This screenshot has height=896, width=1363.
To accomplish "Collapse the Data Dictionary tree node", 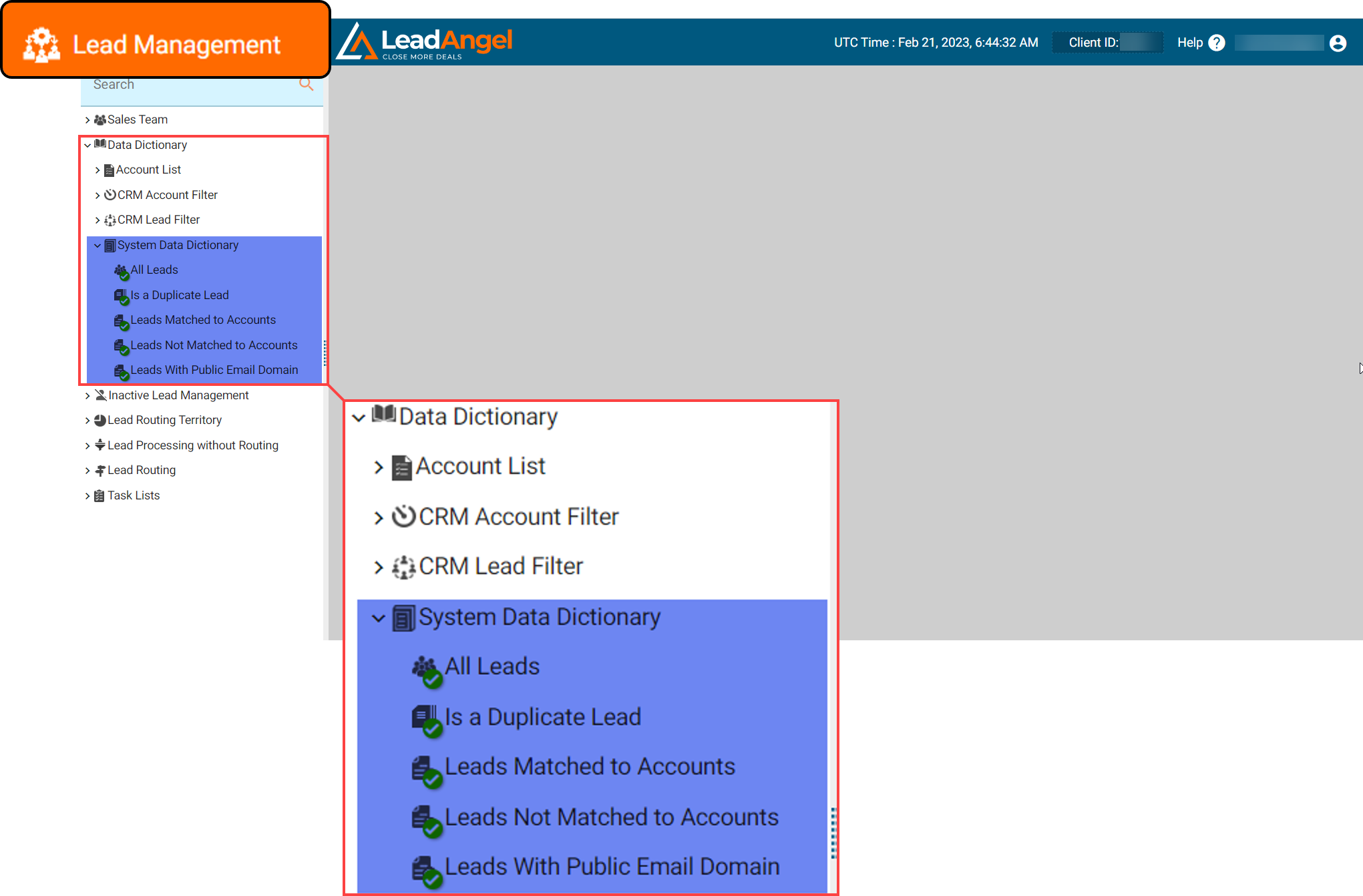I will (x=87, y=145).
